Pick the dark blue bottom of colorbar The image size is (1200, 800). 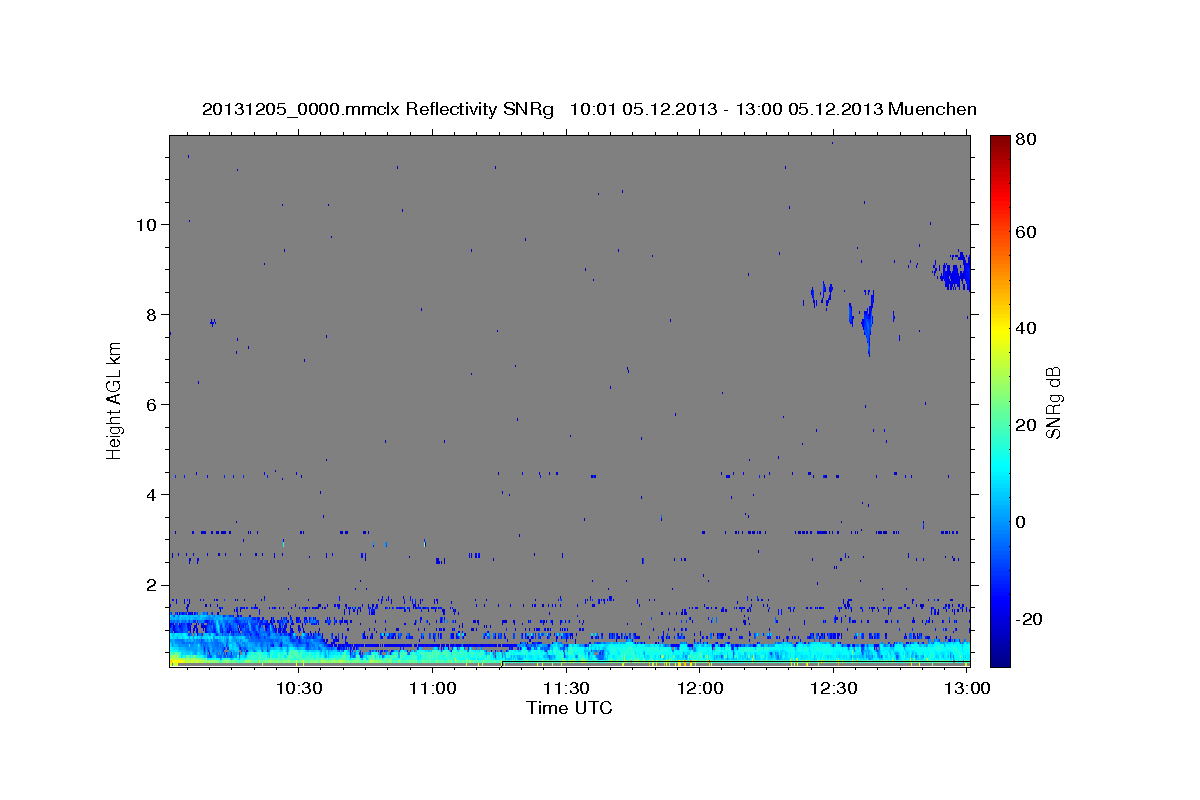tap(999, 658)
